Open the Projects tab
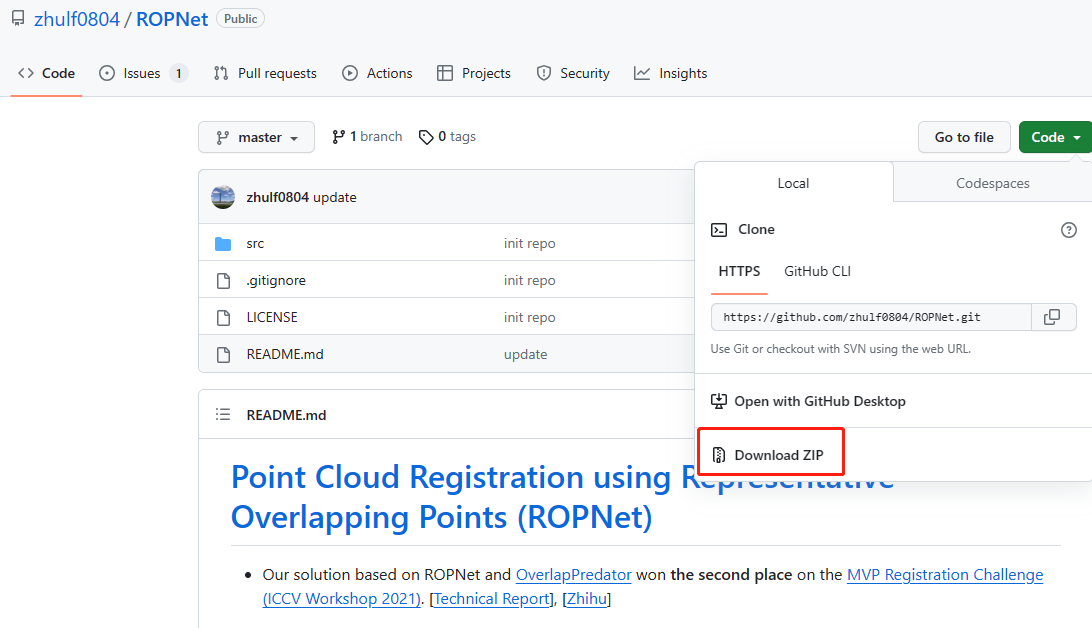Screen dimensions: 1092x628 click(x=474, y=73)
